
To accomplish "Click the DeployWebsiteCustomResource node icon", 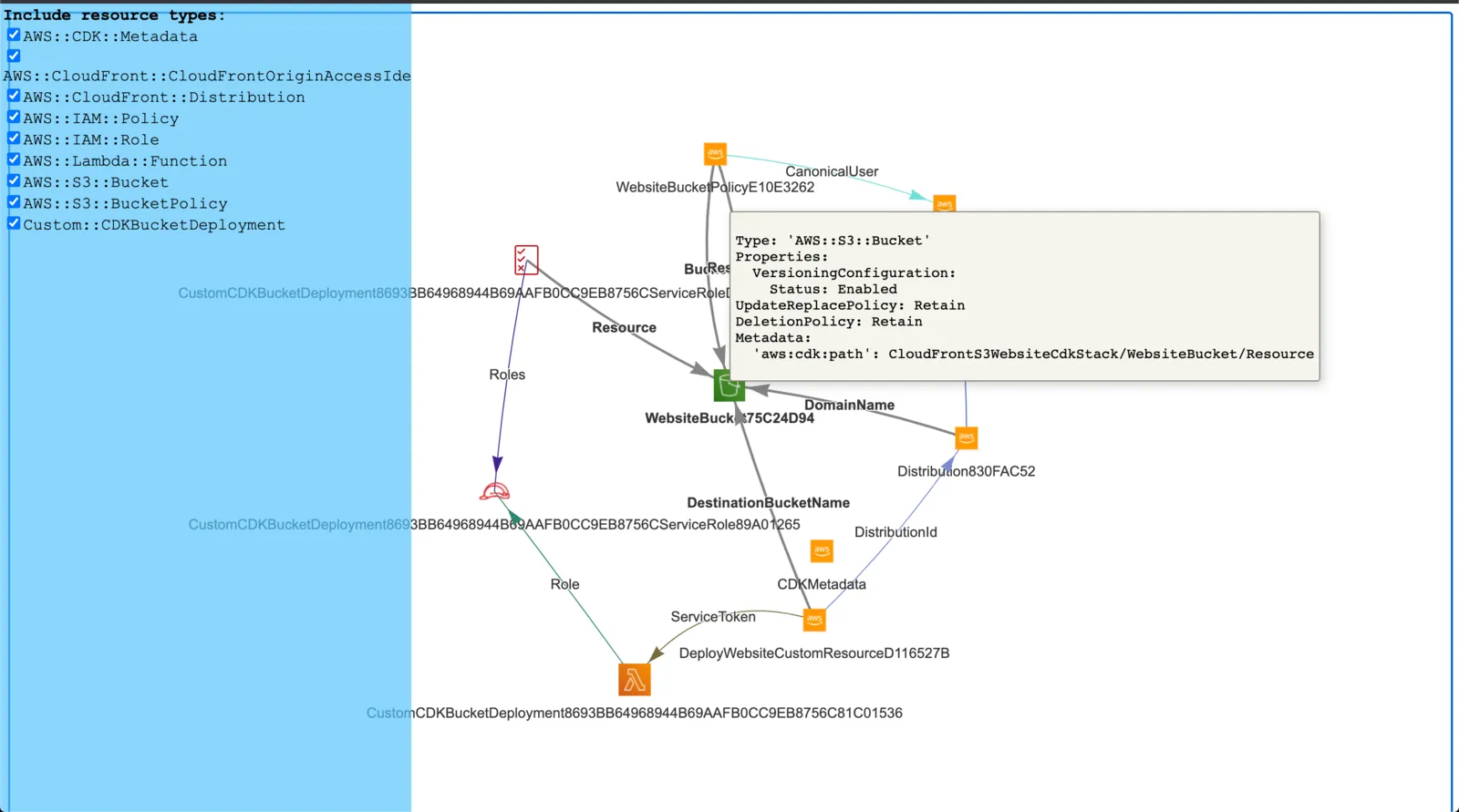I will (814, 620).
